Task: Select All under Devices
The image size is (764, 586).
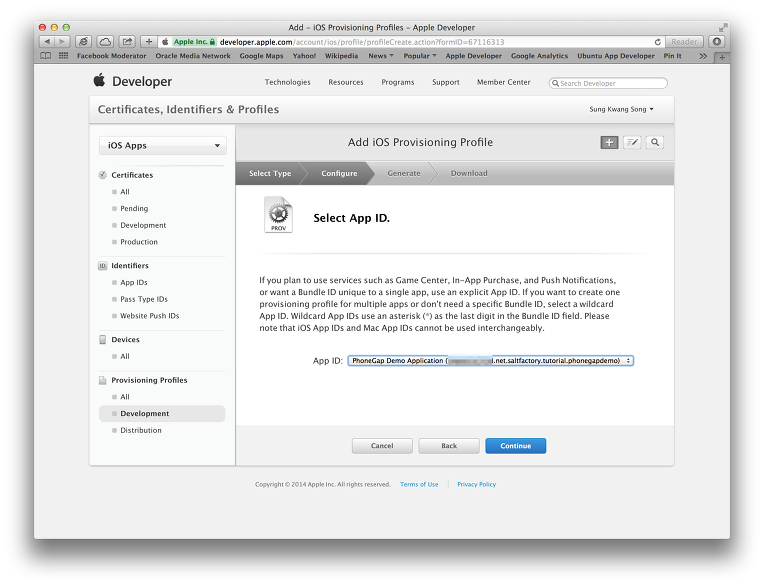Action: 125,356
